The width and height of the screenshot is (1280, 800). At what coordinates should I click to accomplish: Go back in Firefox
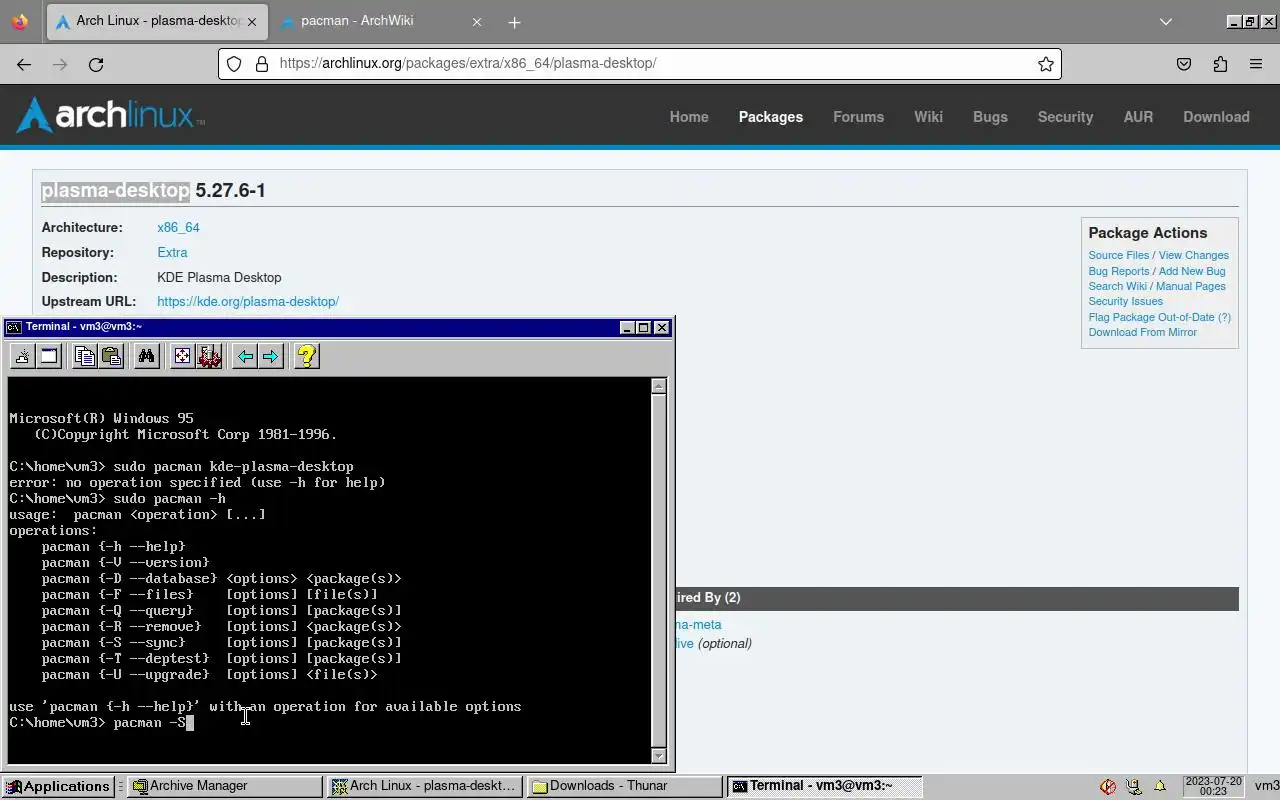[x=24, y=64]
